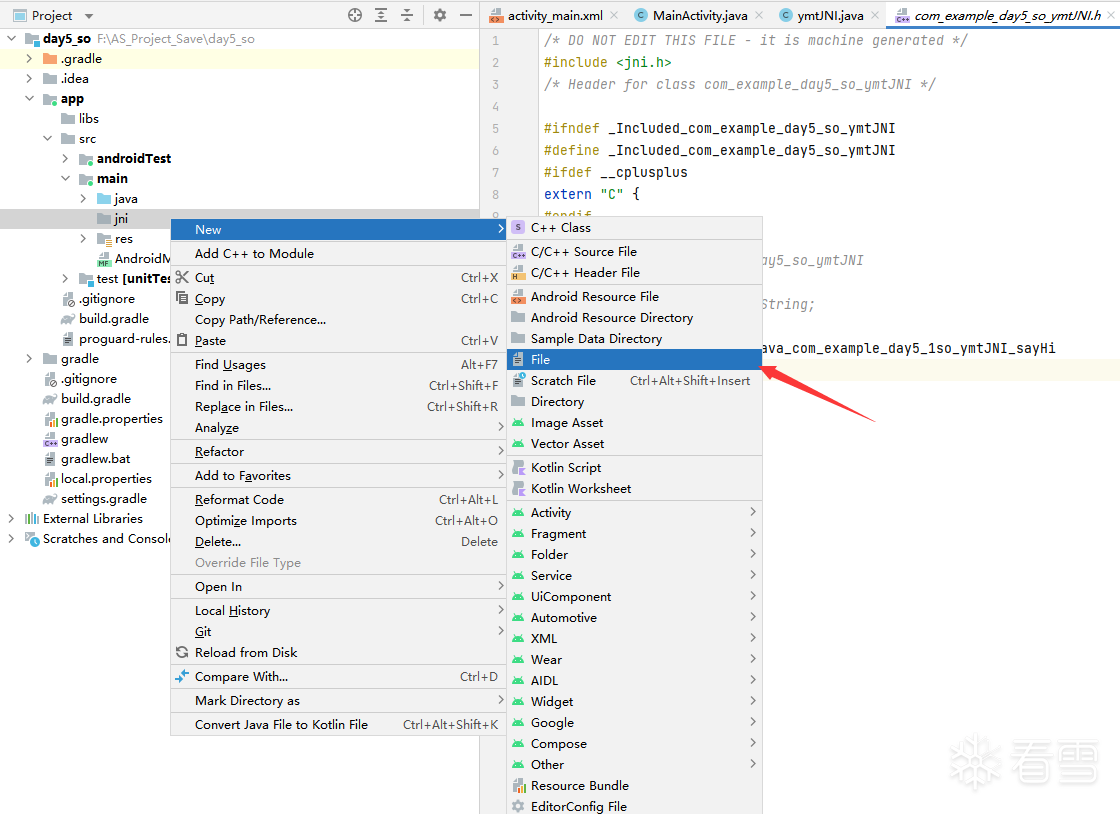Click the EditorConfig File gear icon
1120x814 pixels.
(x=519, y=806)
